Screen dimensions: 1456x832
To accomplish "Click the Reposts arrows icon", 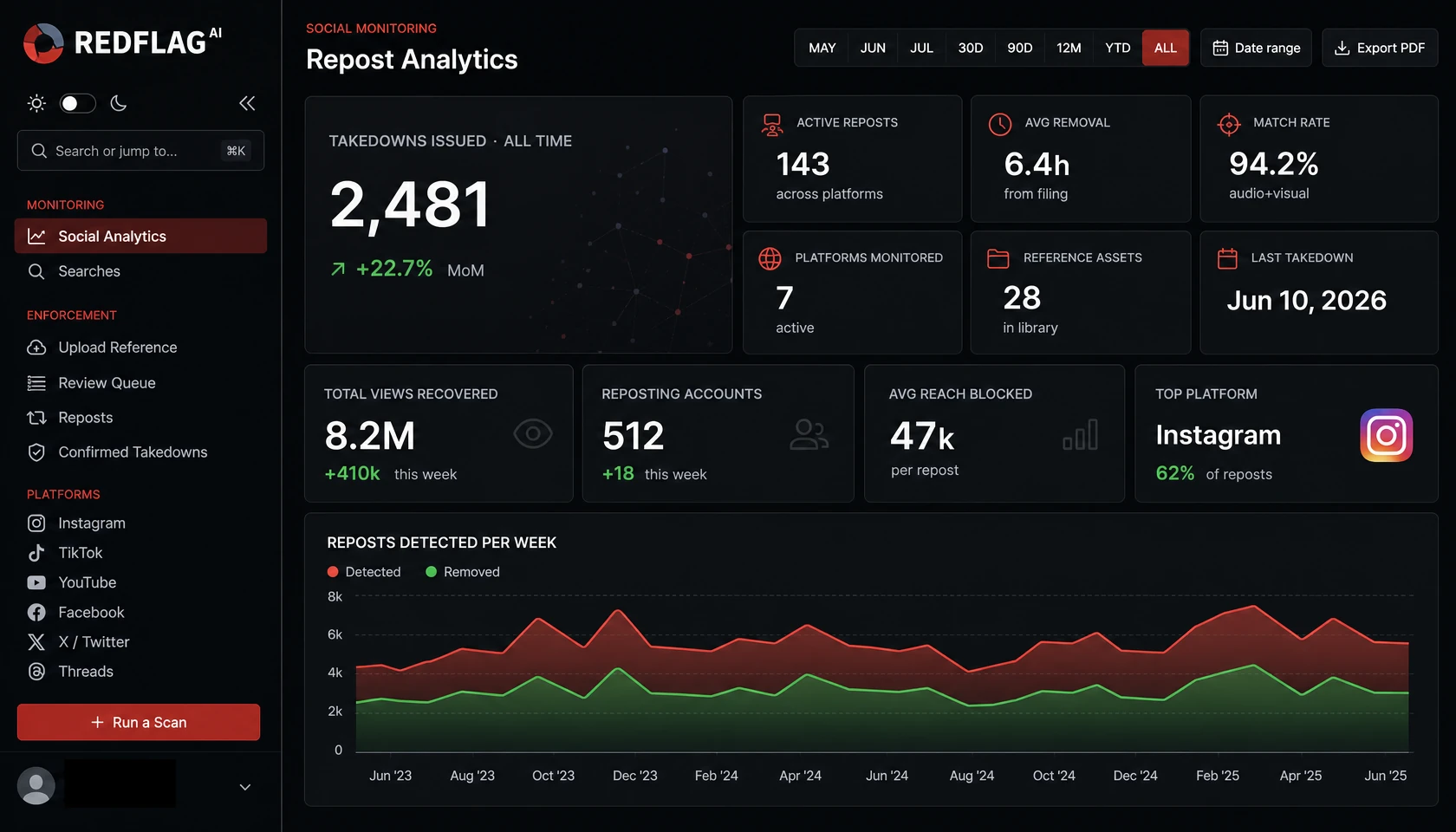I will pos(36,418).
